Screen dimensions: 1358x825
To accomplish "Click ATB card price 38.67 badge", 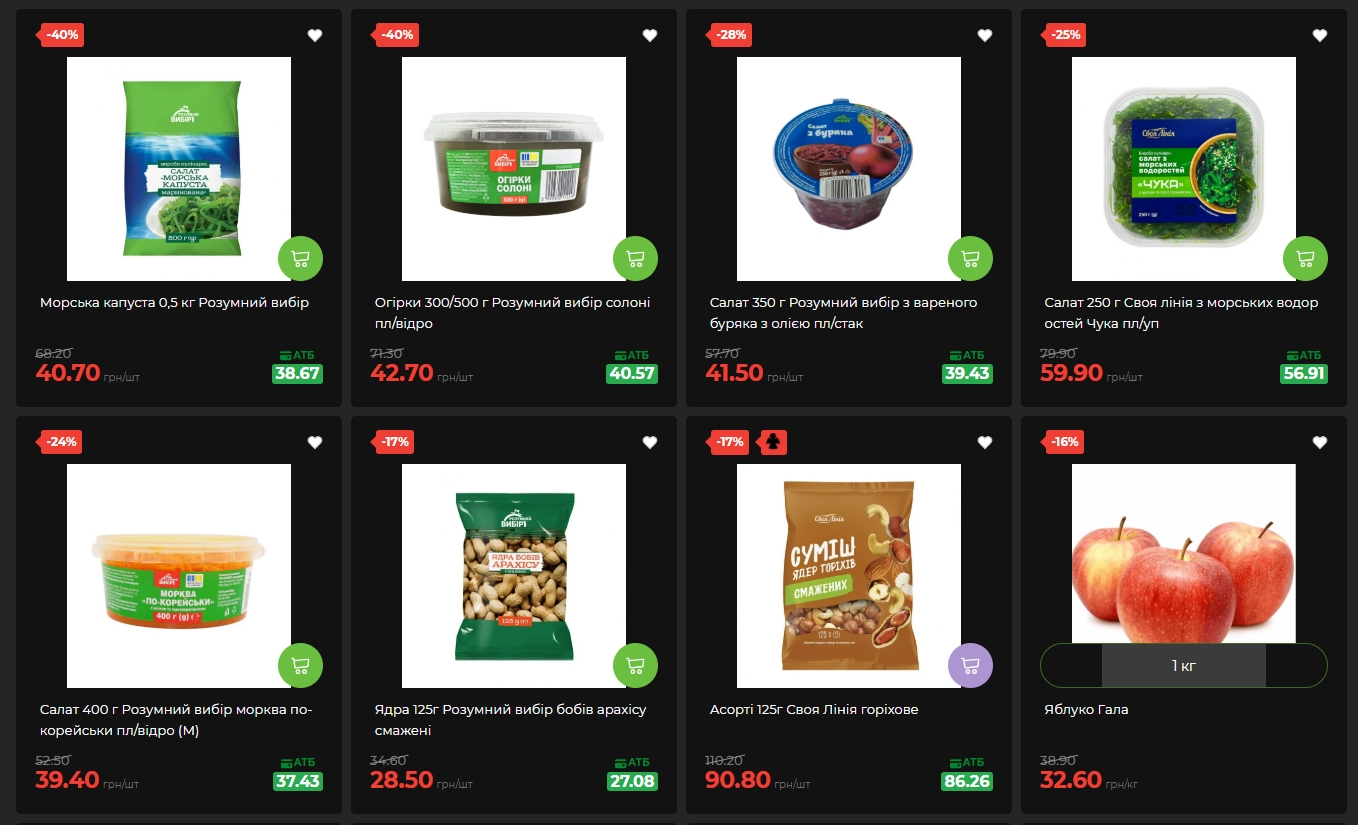I will (x=297, y=374).
